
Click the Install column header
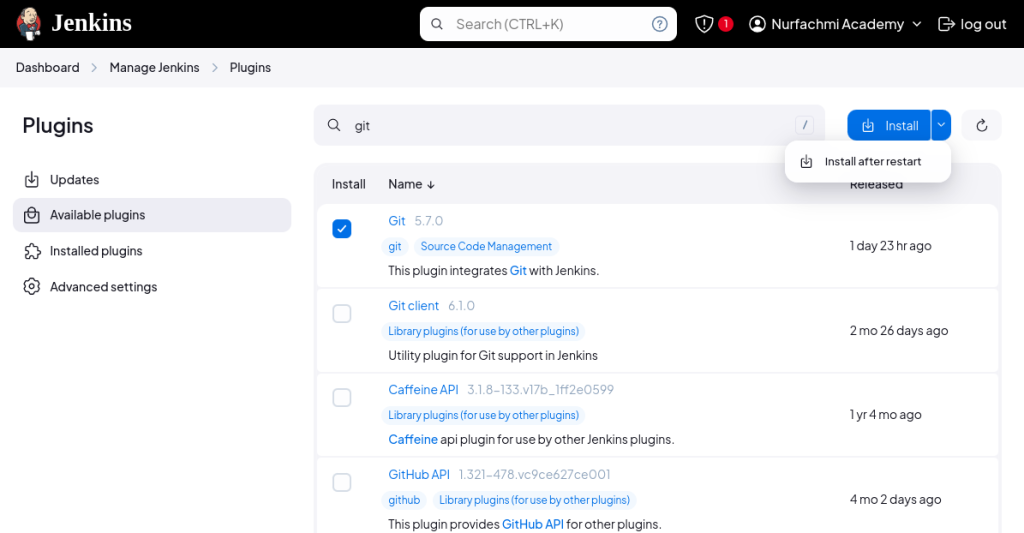[349, 184]
